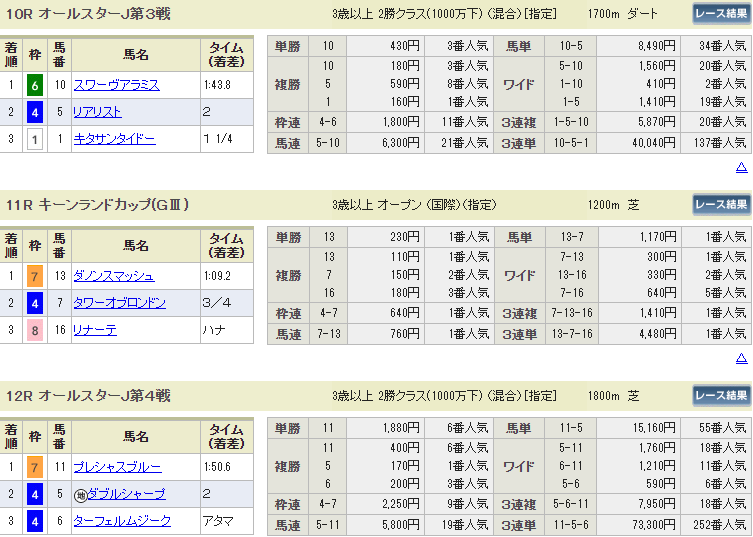Click 12R 馬連 payout 5,800円
Viewport: 753px width, 537px height.
tap(401, 525)
